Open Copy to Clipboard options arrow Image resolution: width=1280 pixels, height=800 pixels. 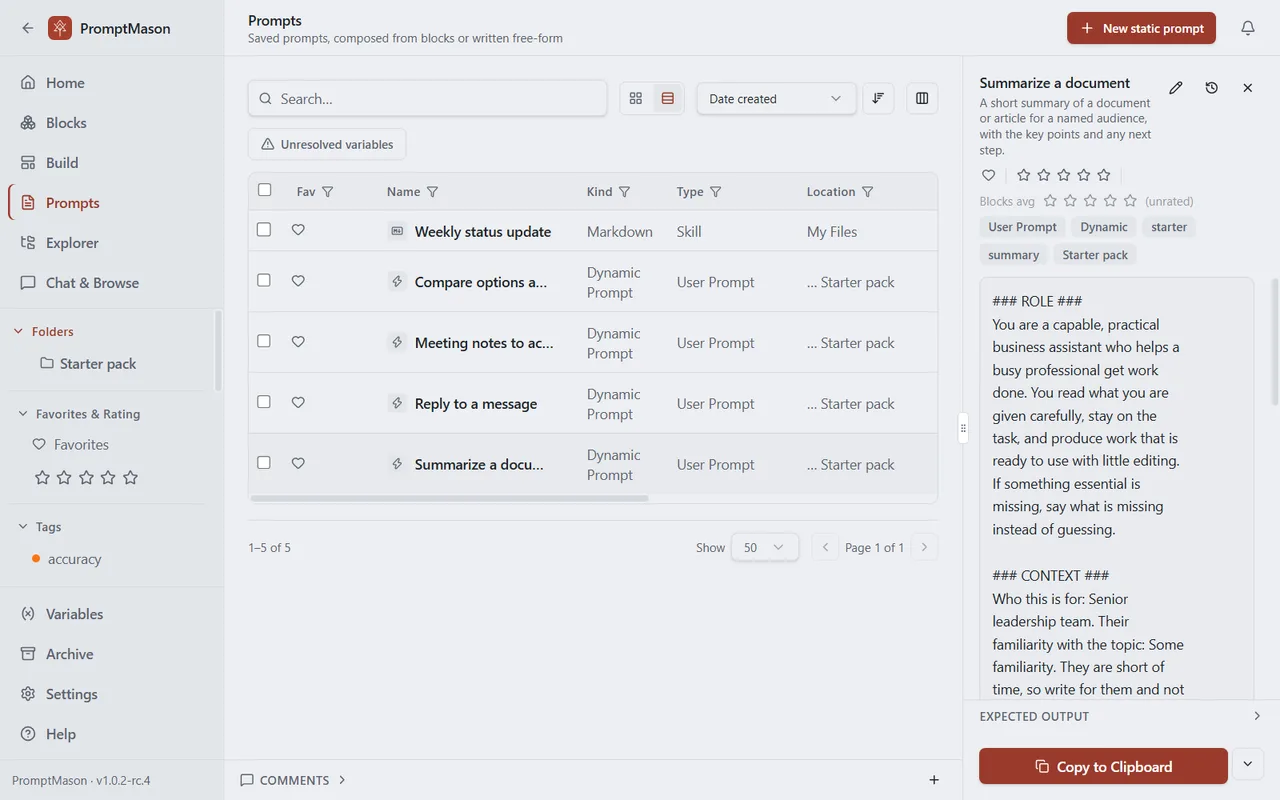coord(1247,764)
